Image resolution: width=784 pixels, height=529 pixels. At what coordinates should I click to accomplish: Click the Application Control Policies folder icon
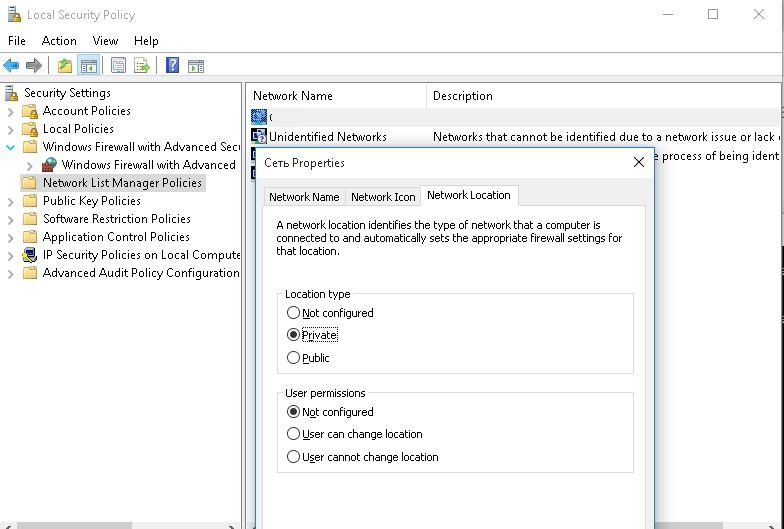[30, 237]
